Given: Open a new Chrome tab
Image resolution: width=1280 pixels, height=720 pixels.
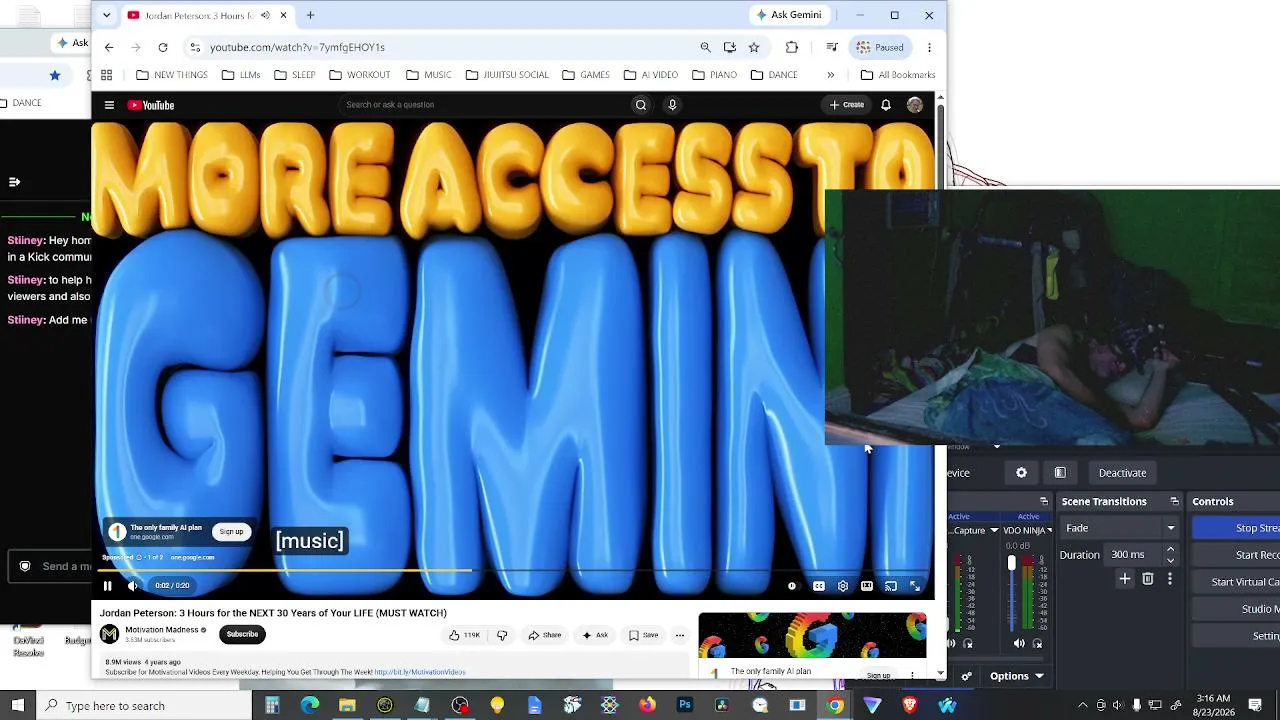Looking at the screenshot, I should click(311, 15).
